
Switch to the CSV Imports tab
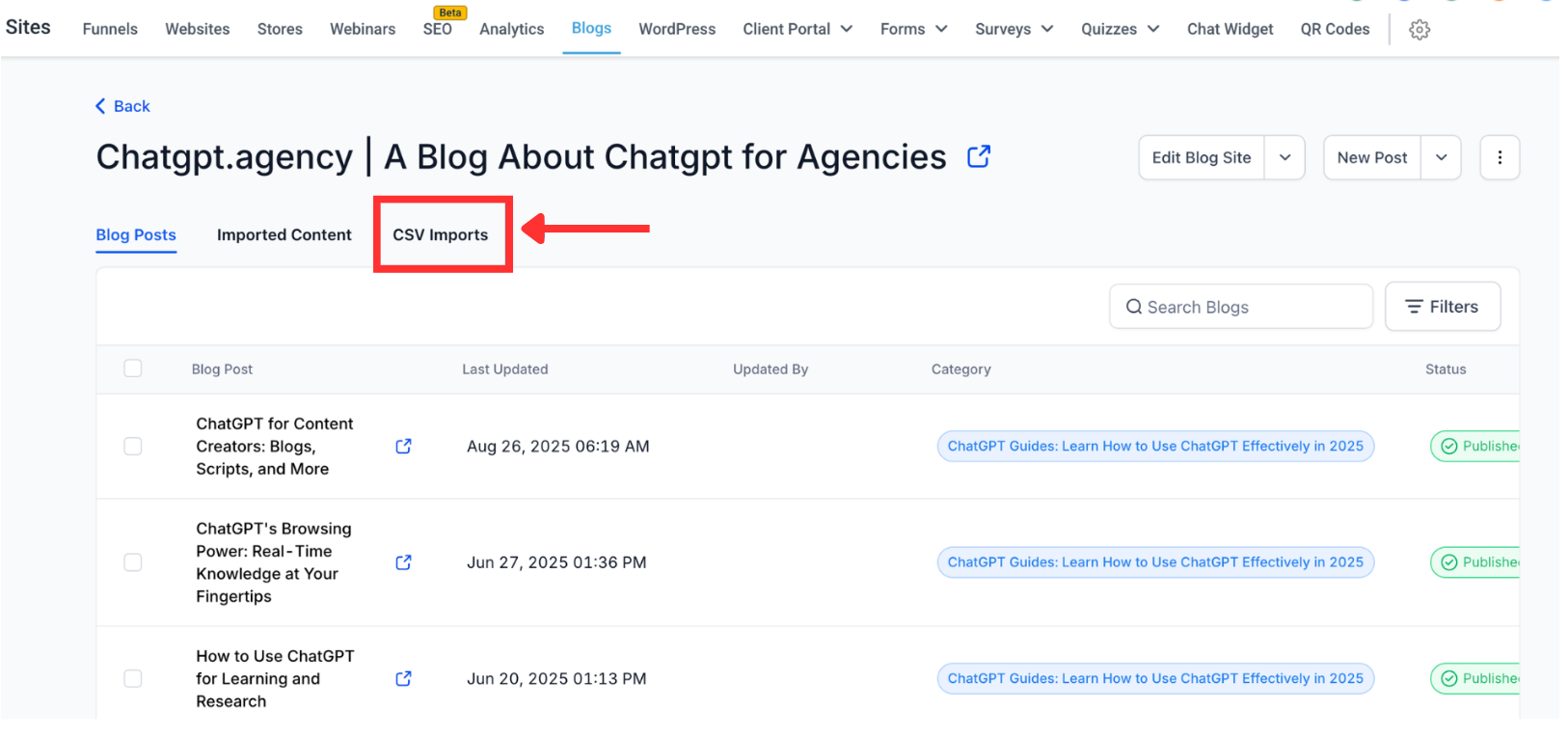pos(440,234)
